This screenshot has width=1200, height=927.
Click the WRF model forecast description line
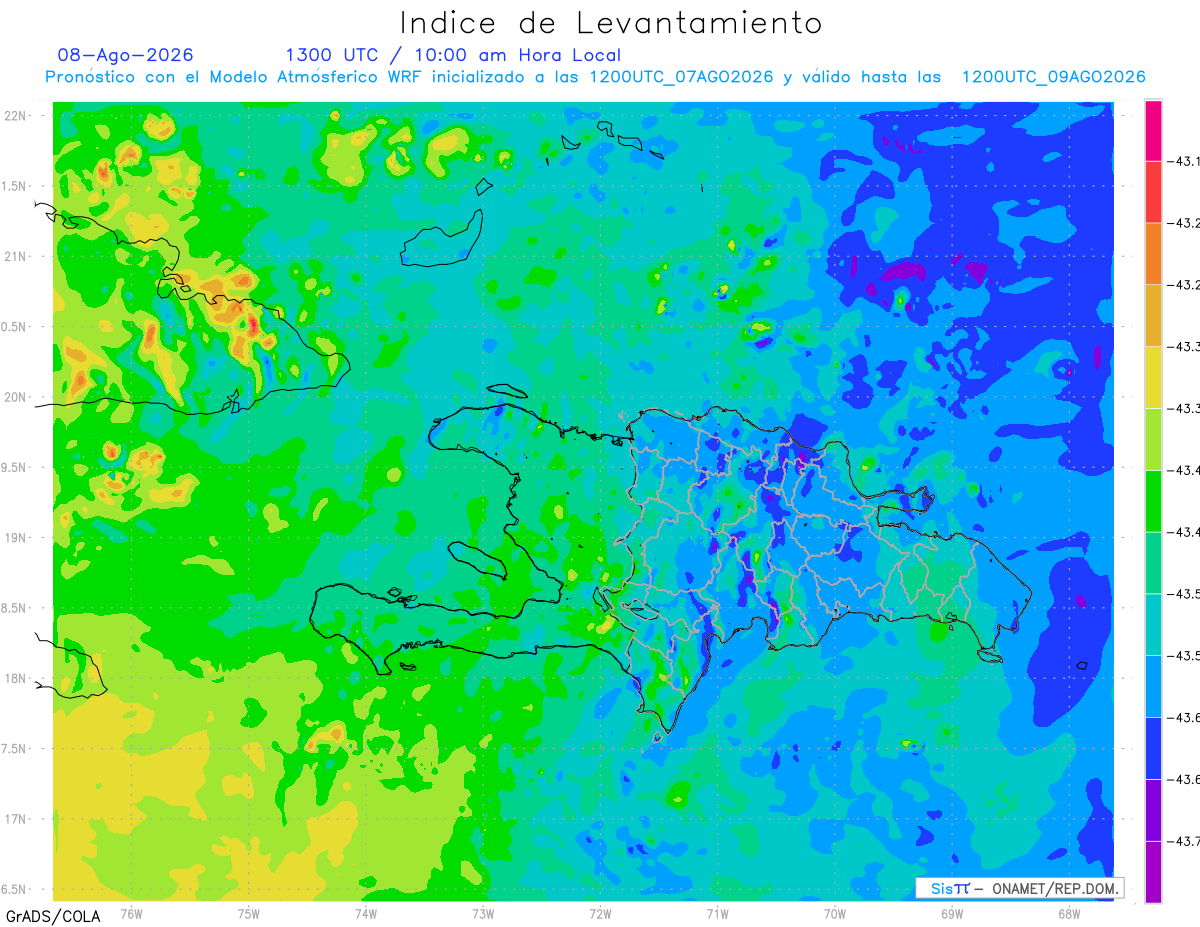[595, 77]
